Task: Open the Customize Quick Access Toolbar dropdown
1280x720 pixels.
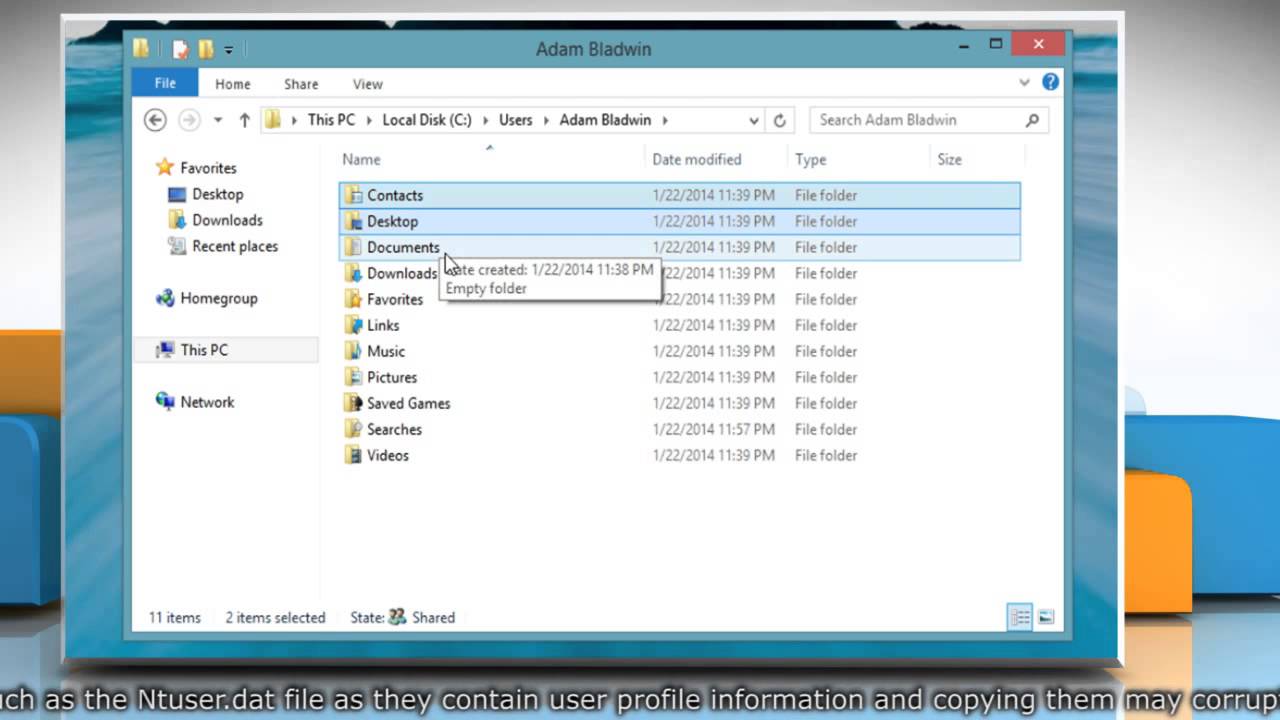Action: coord(230,49)
